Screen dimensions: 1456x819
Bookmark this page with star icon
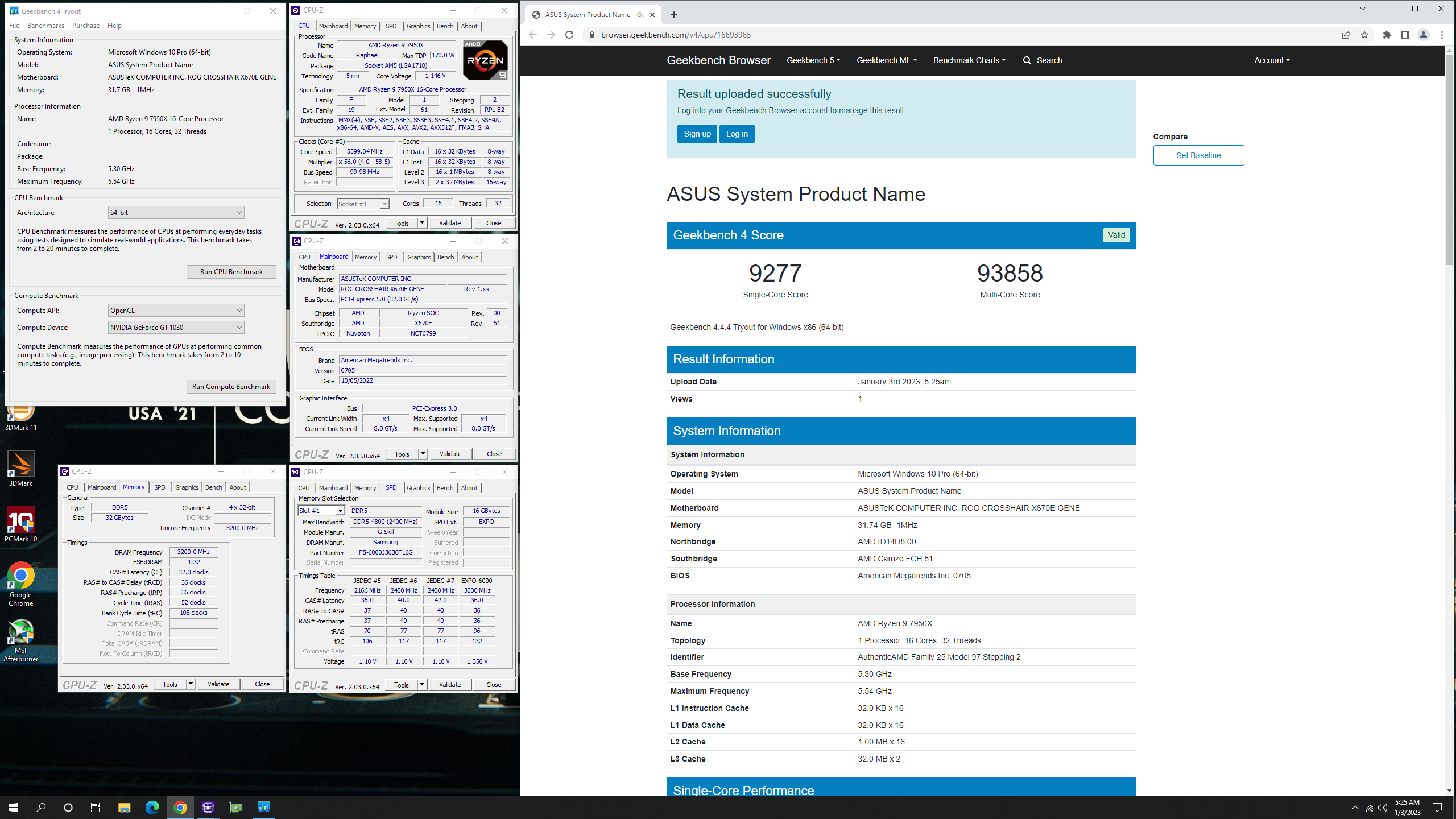tap(1364, 35)
